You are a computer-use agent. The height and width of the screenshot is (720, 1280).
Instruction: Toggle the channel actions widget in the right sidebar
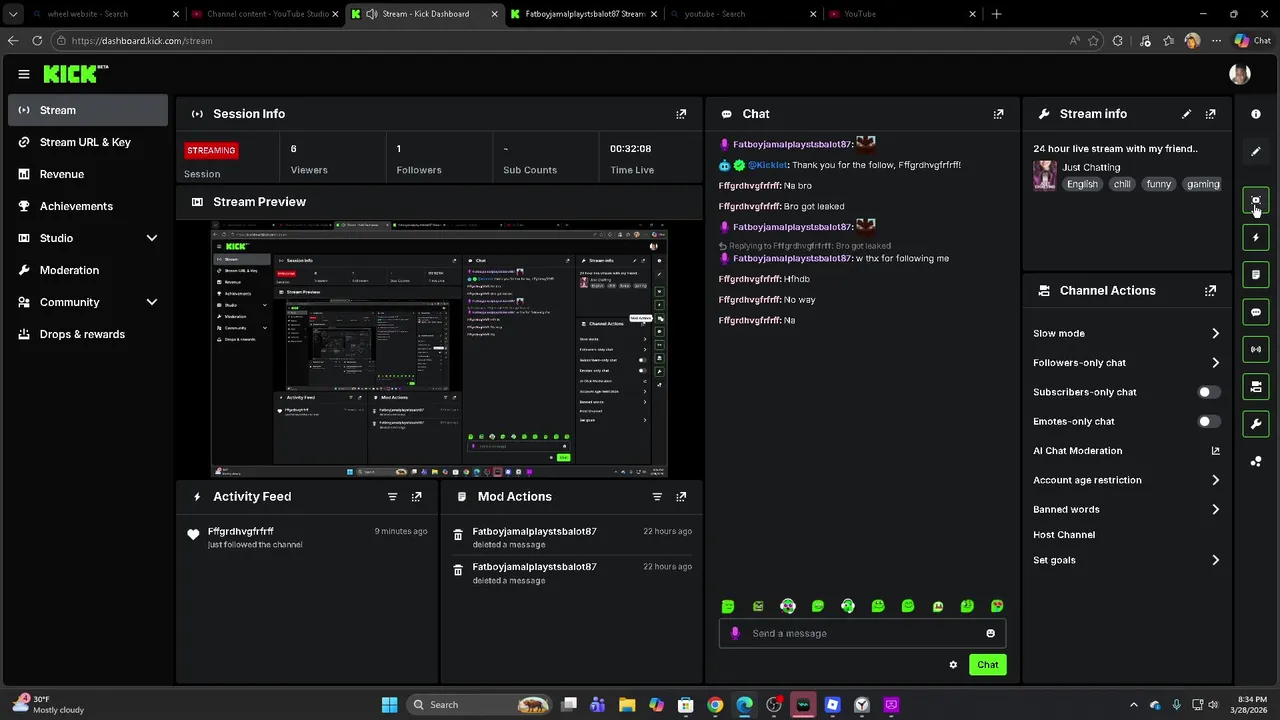pyautogui.click(x=1256, y=387)
